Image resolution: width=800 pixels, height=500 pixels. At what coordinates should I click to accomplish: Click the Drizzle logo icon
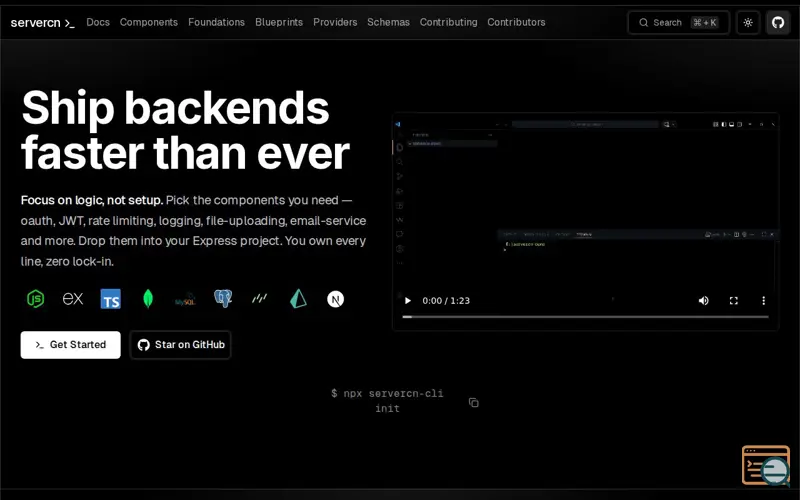[x=260, y=298]
